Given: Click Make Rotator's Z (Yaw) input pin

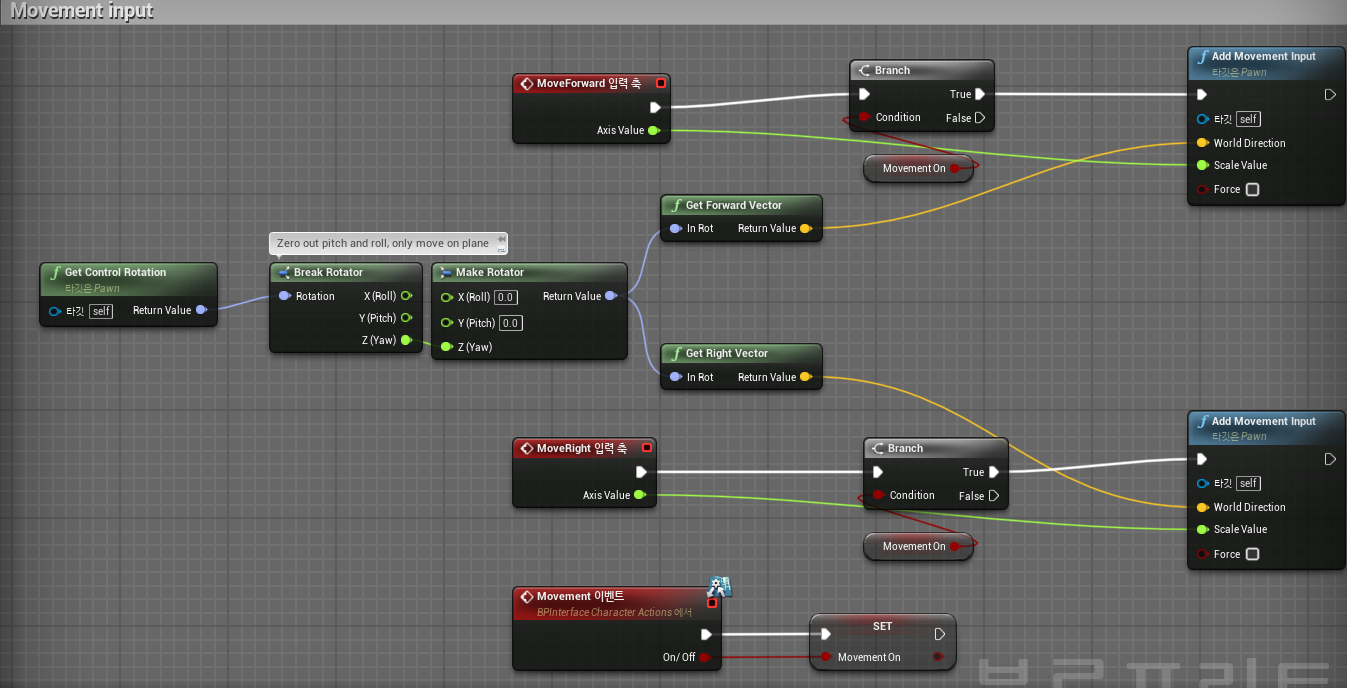Looking at the screenshot, I should pos(446,347).
